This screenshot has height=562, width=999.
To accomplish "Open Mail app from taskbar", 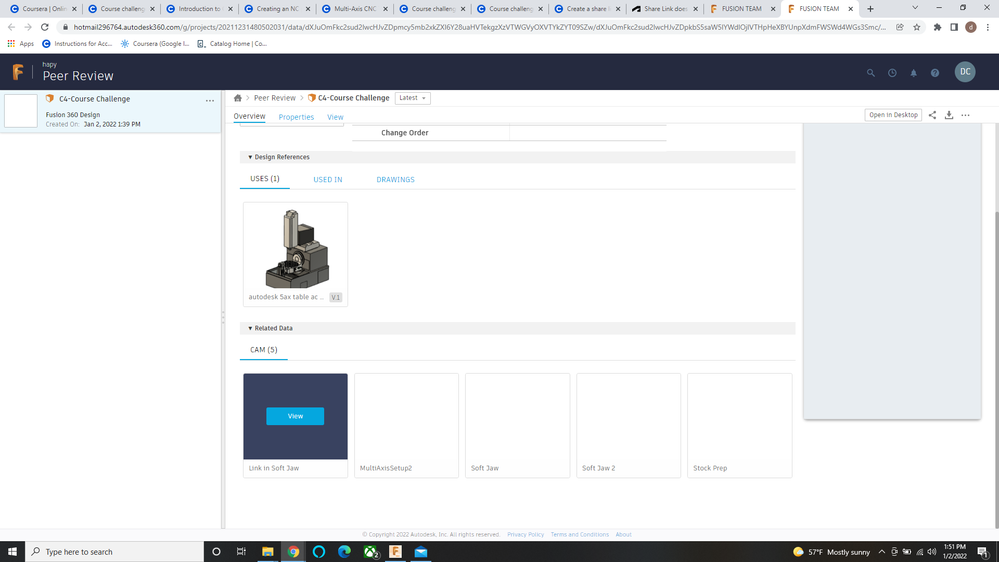I will (x=420, y=552).
